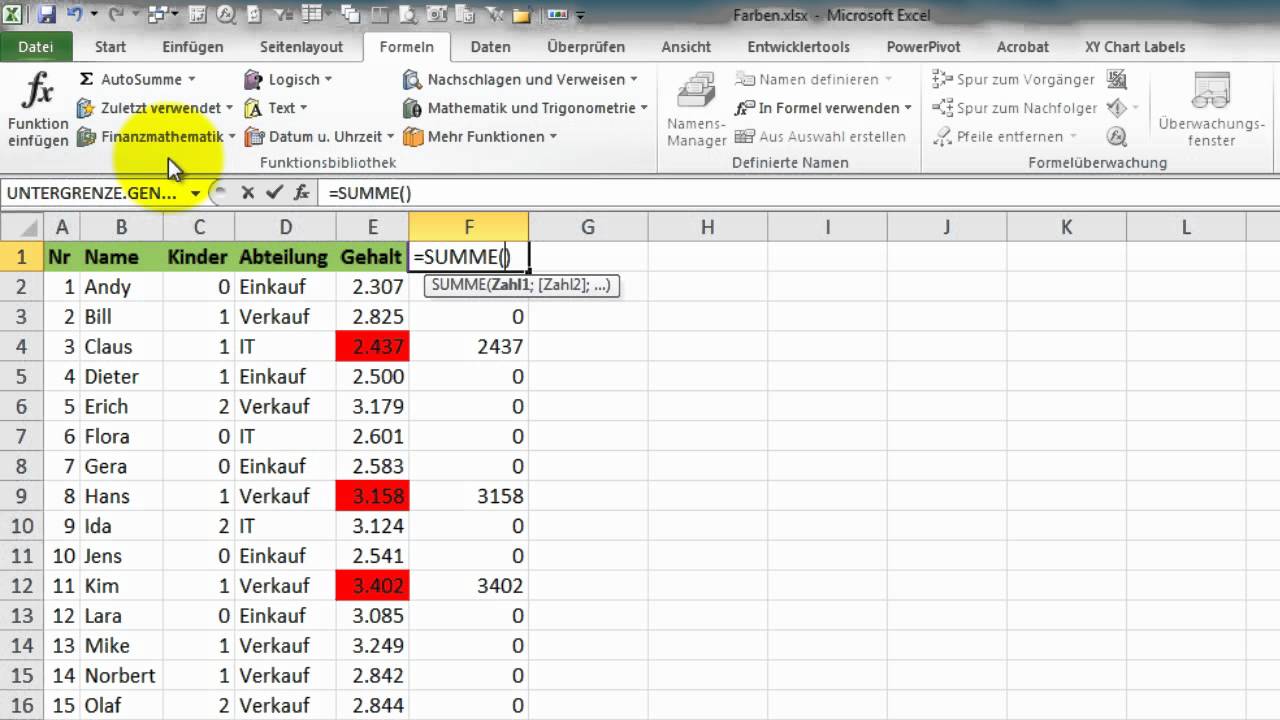The image size is (1280, 720).
Task: Click the name box showing UNTERGRENZE.GEN
Action: [x=93, y=193]
